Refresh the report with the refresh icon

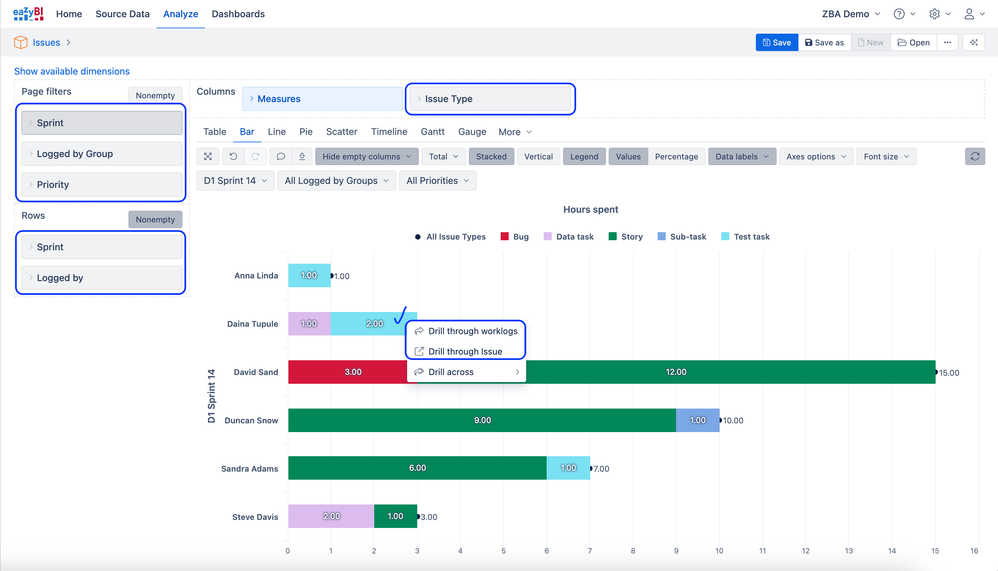(x=975, y=157)
